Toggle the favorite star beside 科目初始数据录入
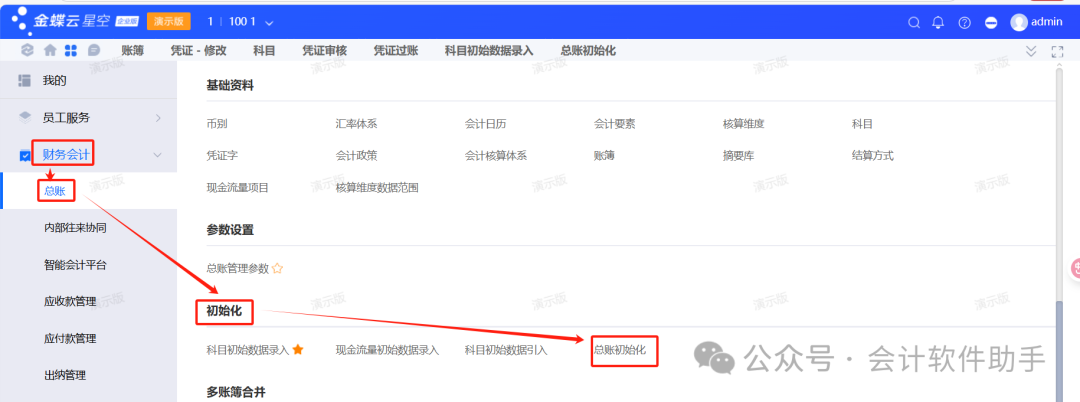The width and height of the screenshot is (1080, 402). click(x=297, y=350)
